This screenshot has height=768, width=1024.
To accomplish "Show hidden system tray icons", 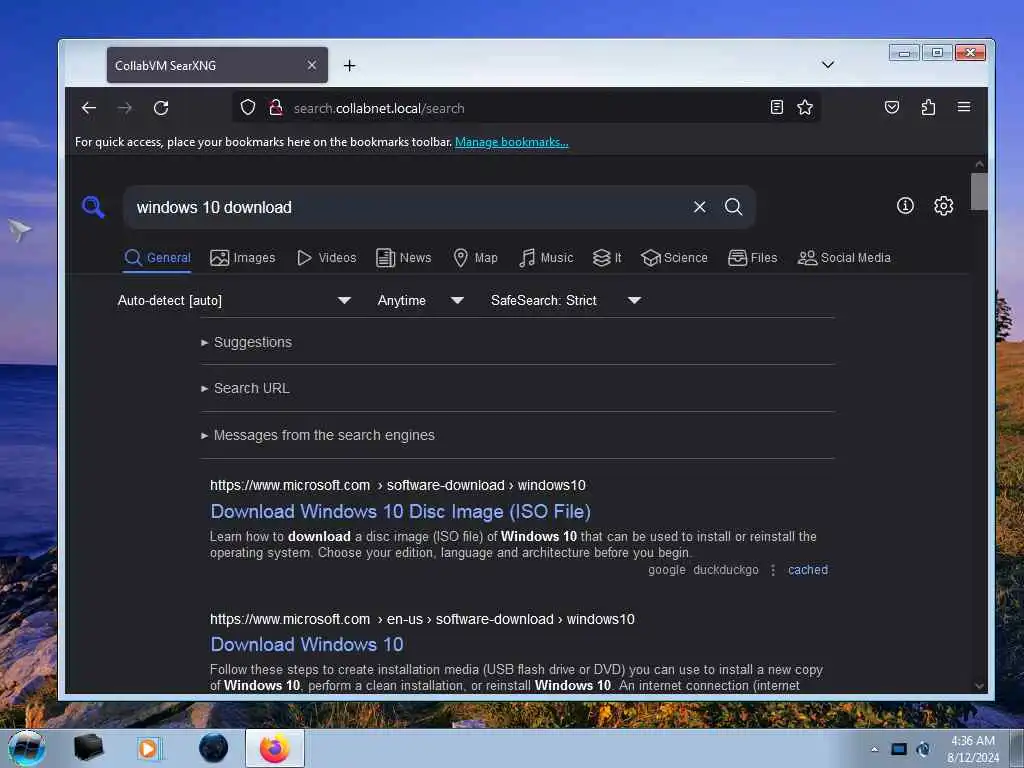I will (x=874, y=749).
